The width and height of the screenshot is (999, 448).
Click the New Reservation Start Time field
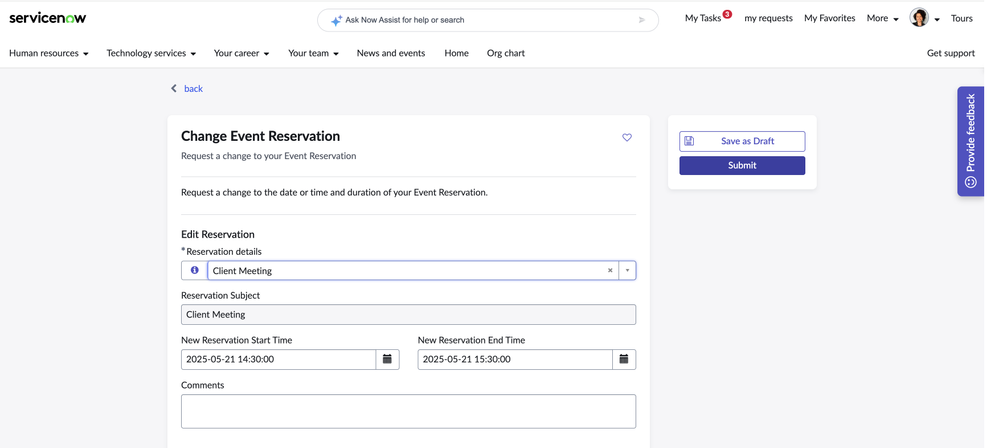[x=278, y=359]
